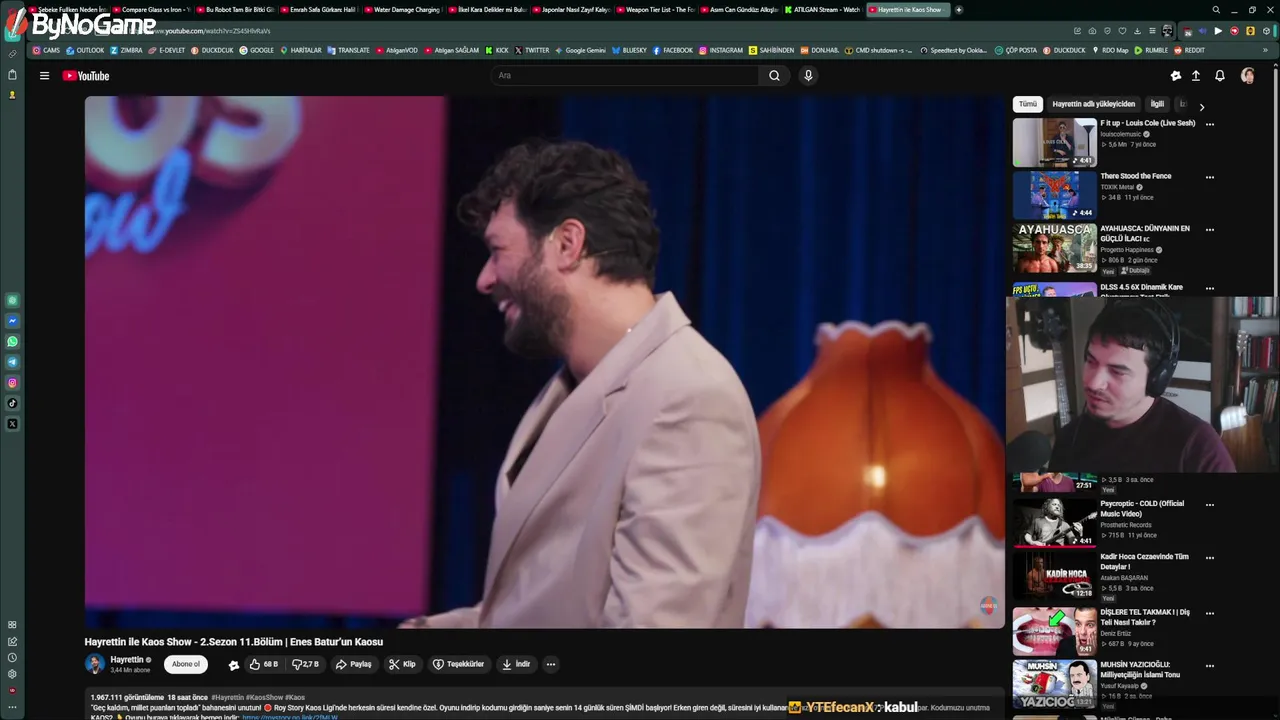
Task: Focus the YouTube 'Ara' search field
Action: [x=625, y=76]
